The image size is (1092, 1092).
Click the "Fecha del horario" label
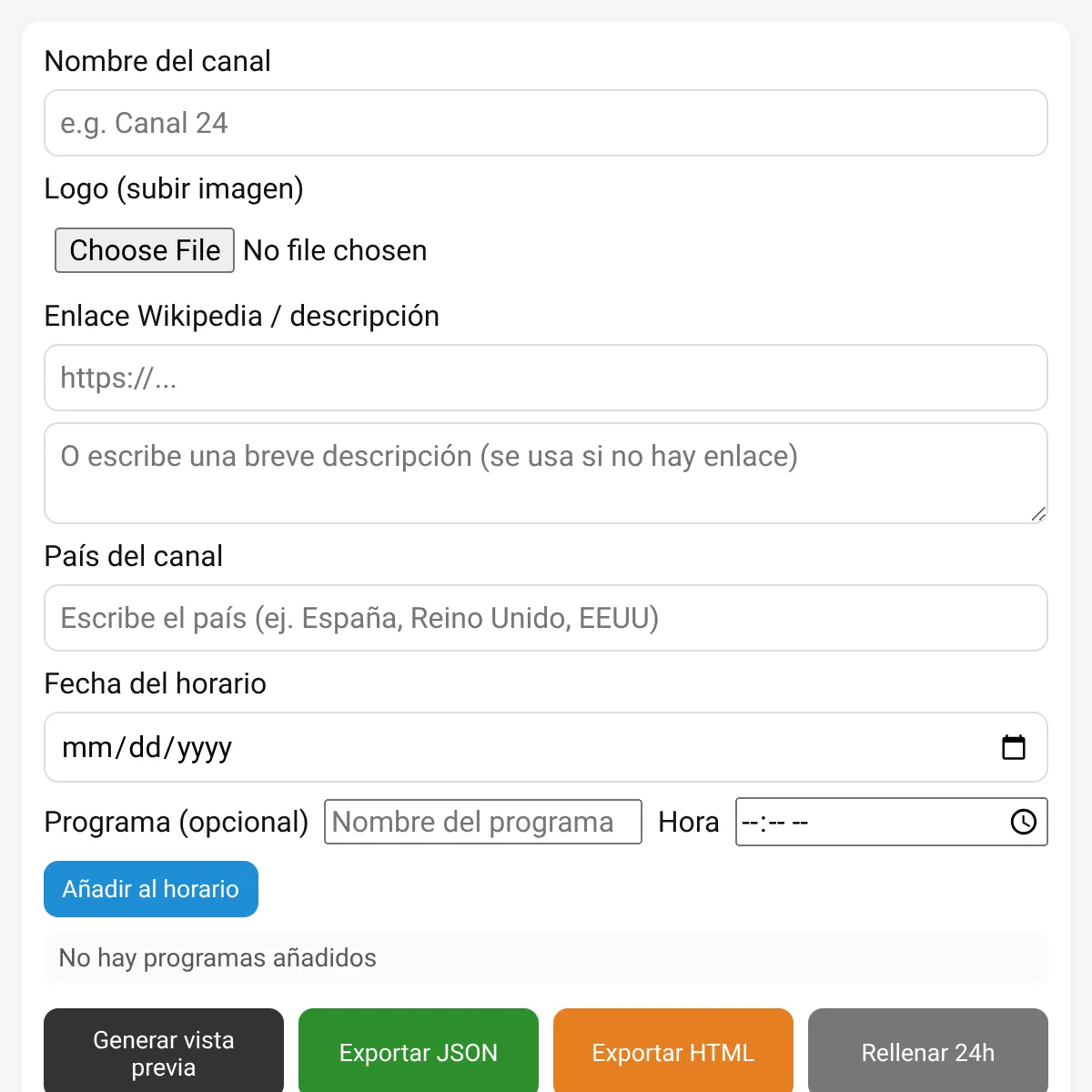156,683
